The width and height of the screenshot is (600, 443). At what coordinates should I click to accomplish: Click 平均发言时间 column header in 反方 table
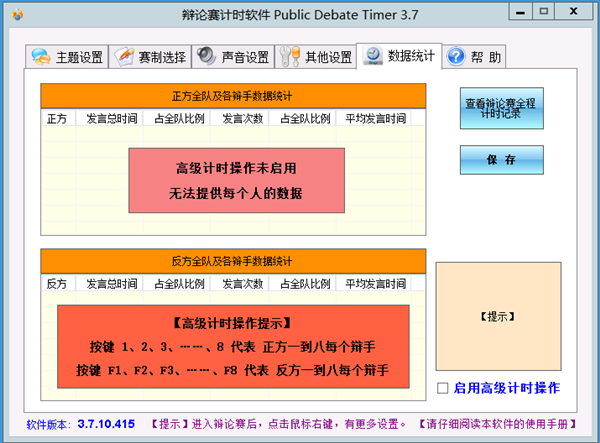click(374, 283)
